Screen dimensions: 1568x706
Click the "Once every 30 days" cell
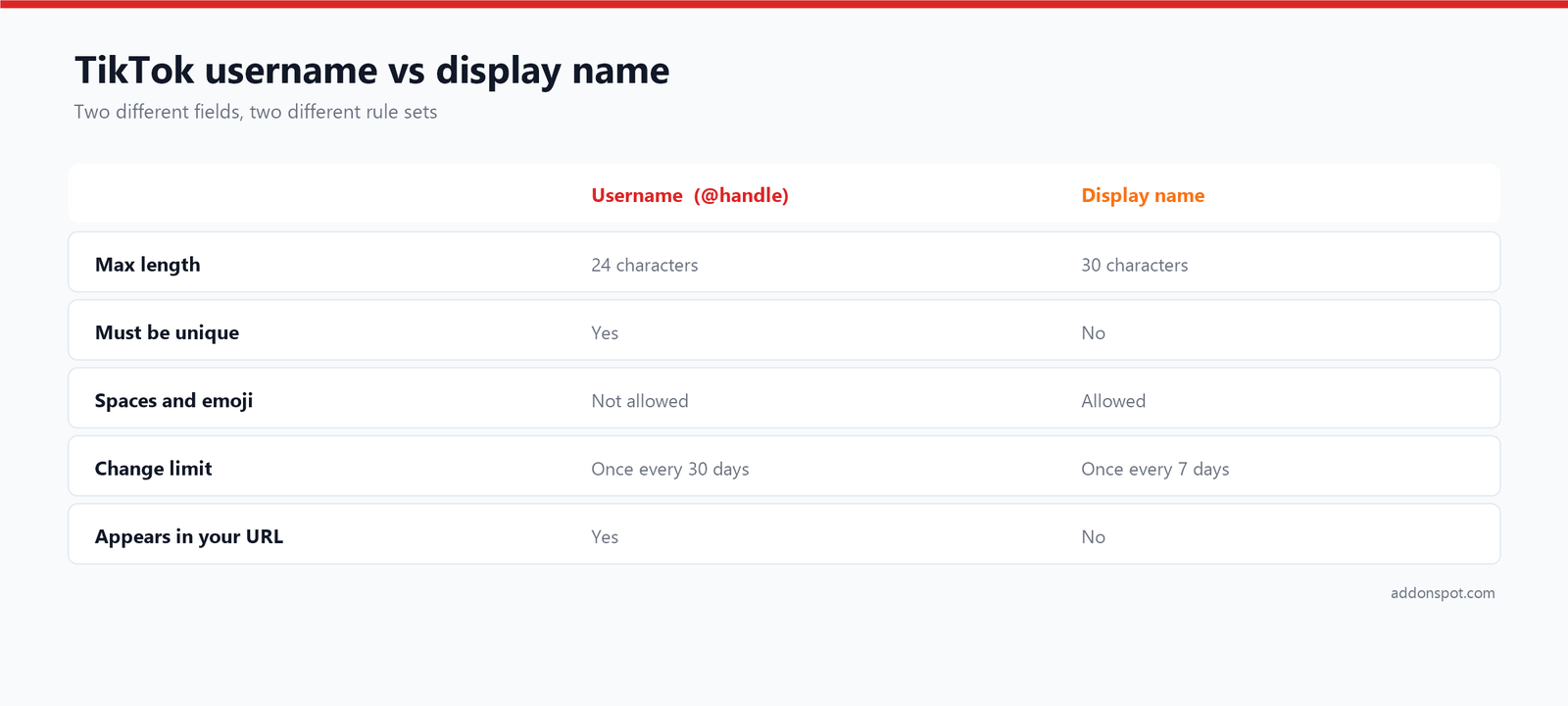tap(670, 469)
